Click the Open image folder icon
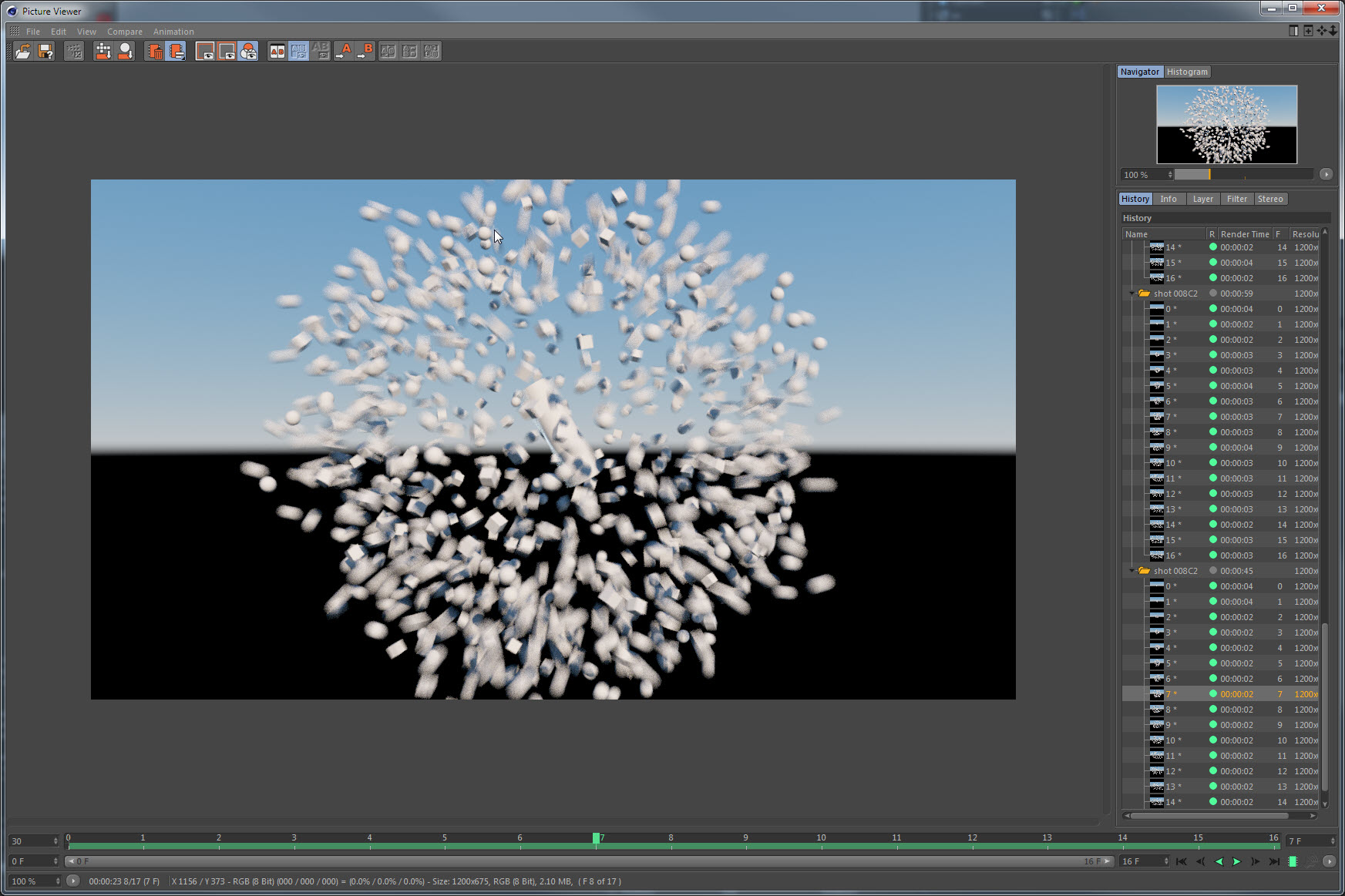Screen dimensions: 1345x896 pos(23,52)
